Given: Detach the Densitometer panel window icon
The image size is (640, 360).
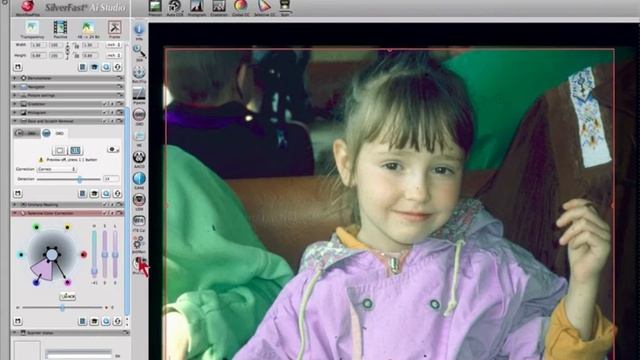Looking at the screenshot, I should [120, 78].
